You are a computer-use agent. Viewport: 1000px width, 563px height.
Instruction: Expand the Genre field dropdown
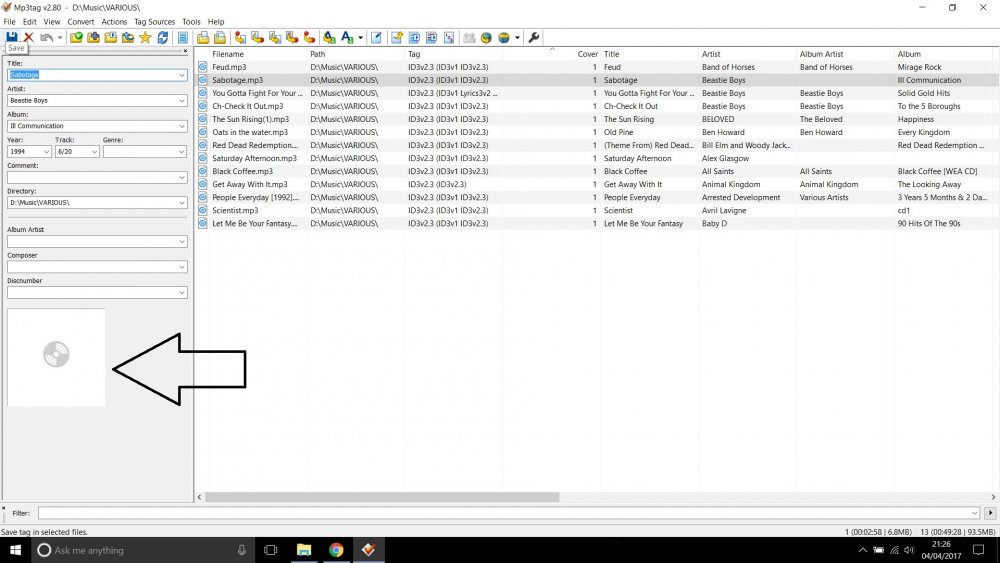[x=182, y=151]
